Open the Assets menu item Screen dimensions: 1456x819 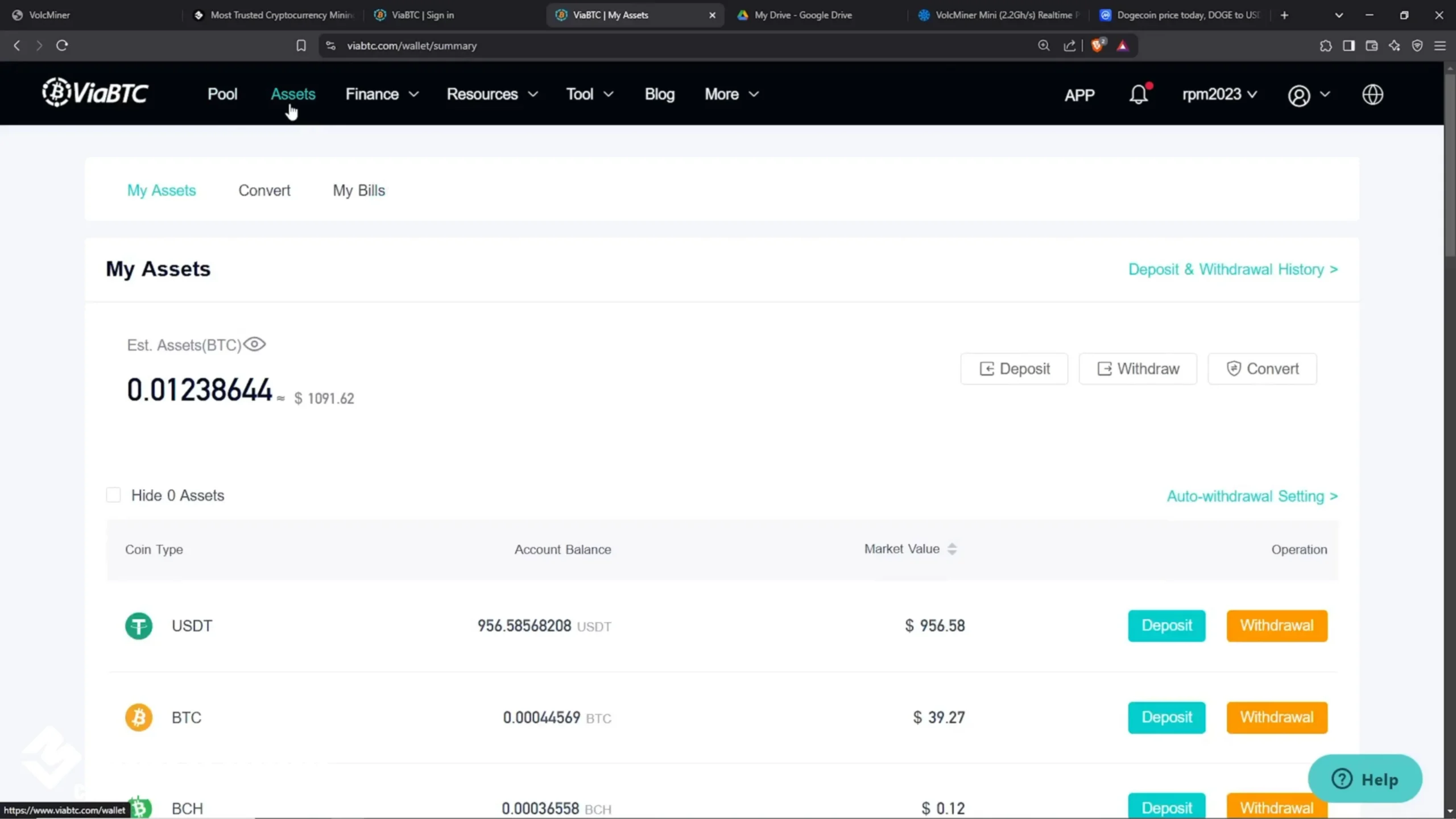293,94
